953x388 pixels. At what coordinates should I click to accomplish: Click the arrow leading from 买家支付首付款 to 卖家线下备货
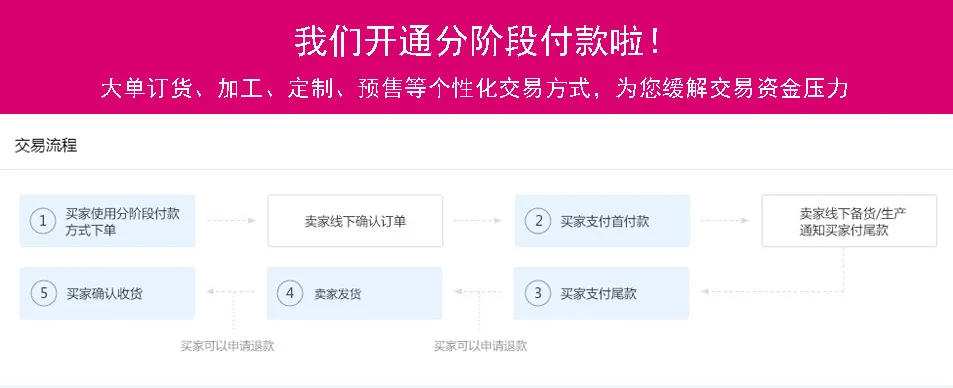[x=725, y=221]
